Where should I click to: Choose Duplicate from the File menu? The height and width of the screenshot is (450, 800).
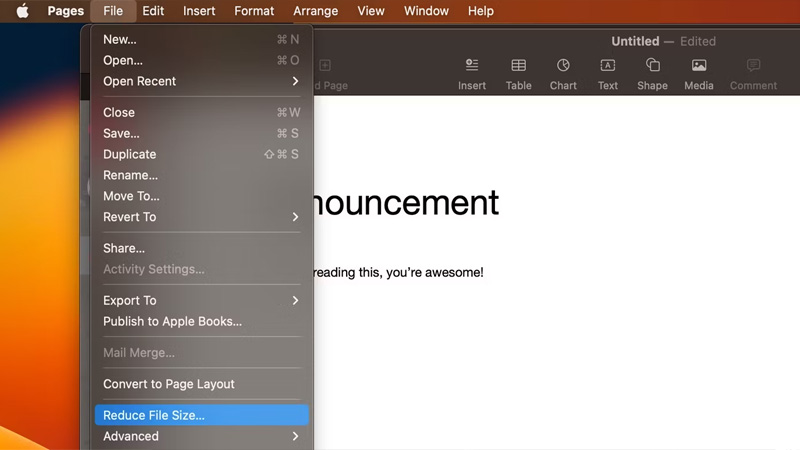point(130,154)
